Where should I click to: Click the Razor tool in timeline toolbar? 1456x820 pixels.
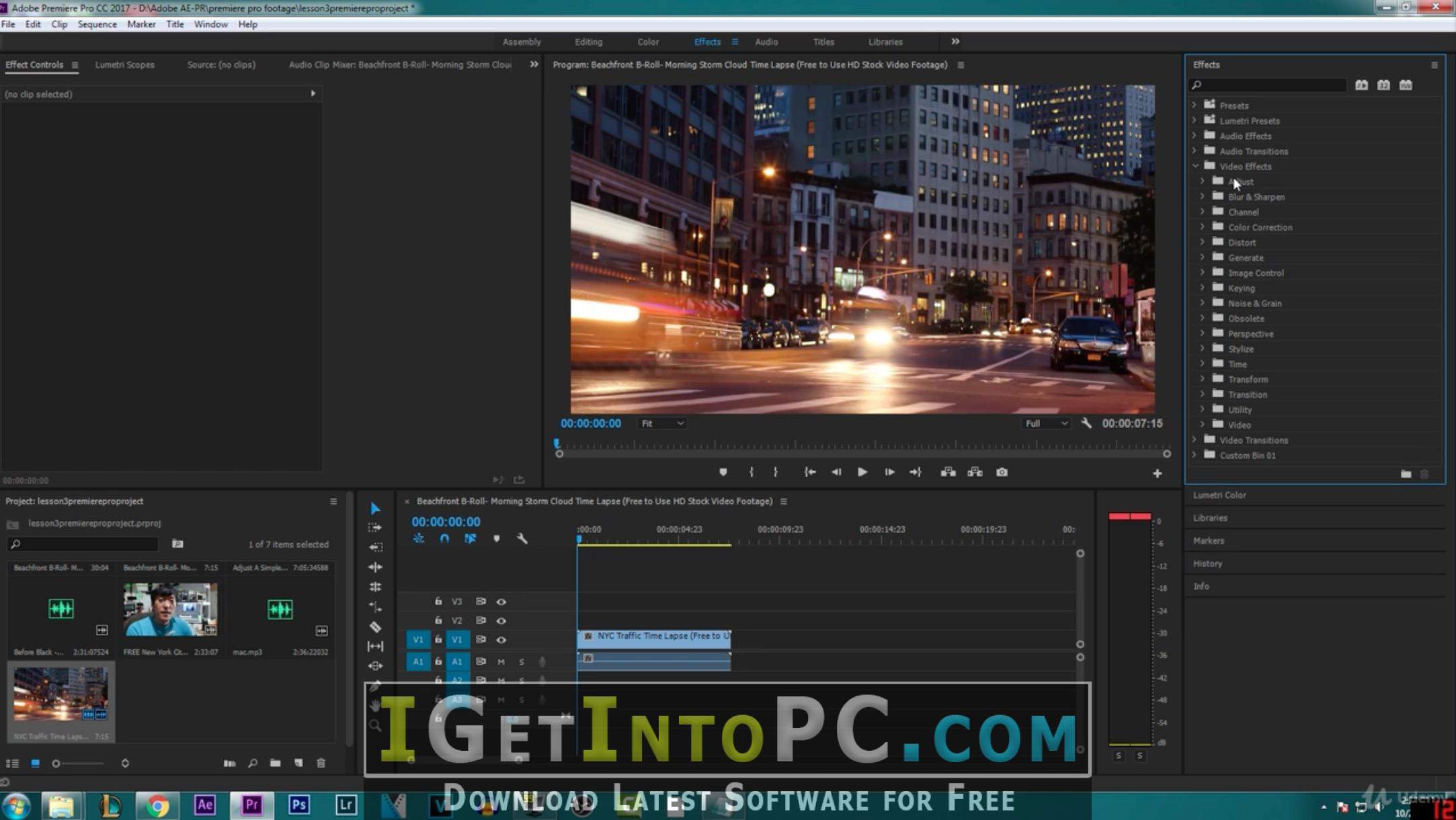coord(374,625)
